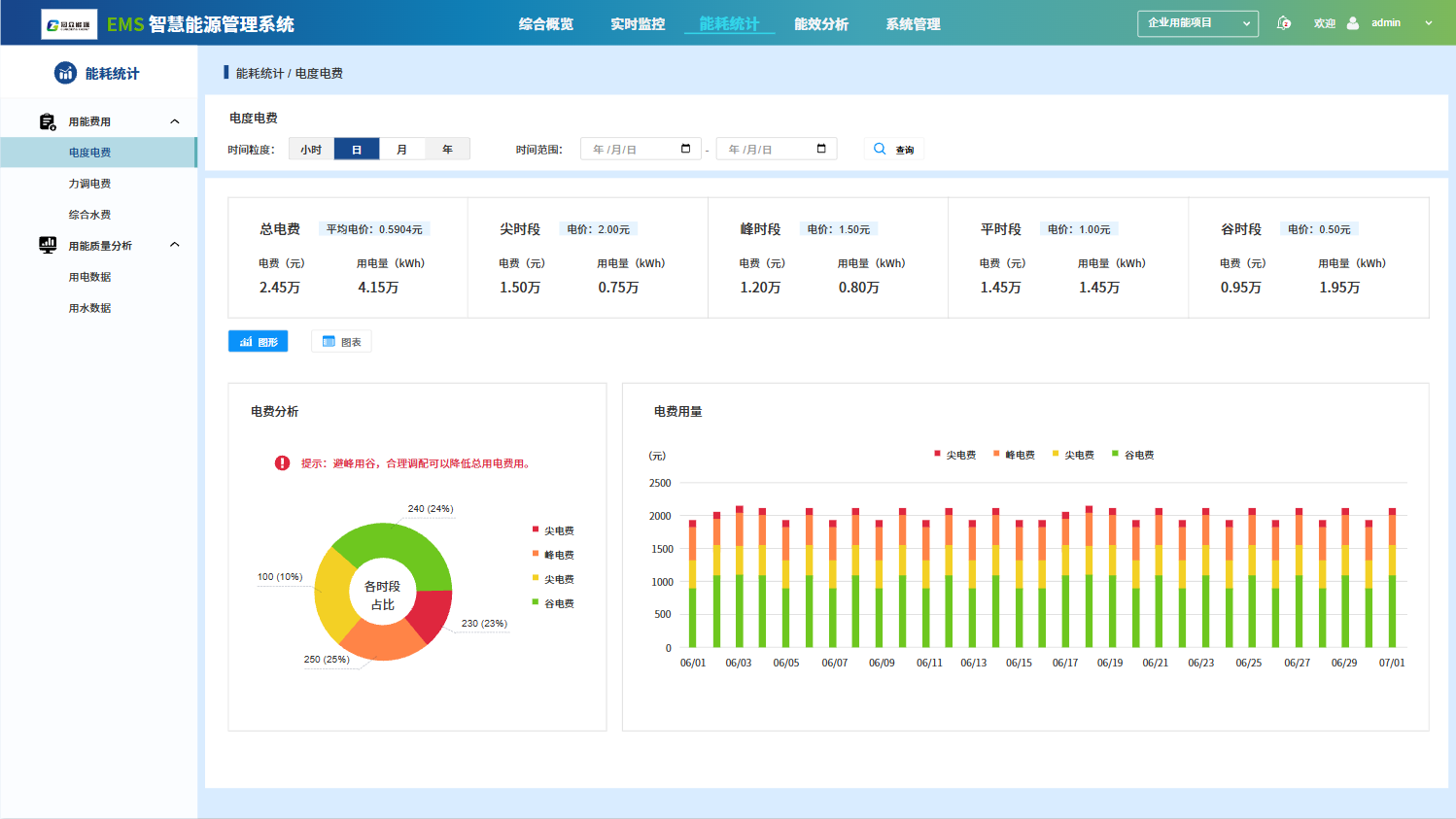Click the notification bell icon
1456x819 pixels.
click(1284, 23)
